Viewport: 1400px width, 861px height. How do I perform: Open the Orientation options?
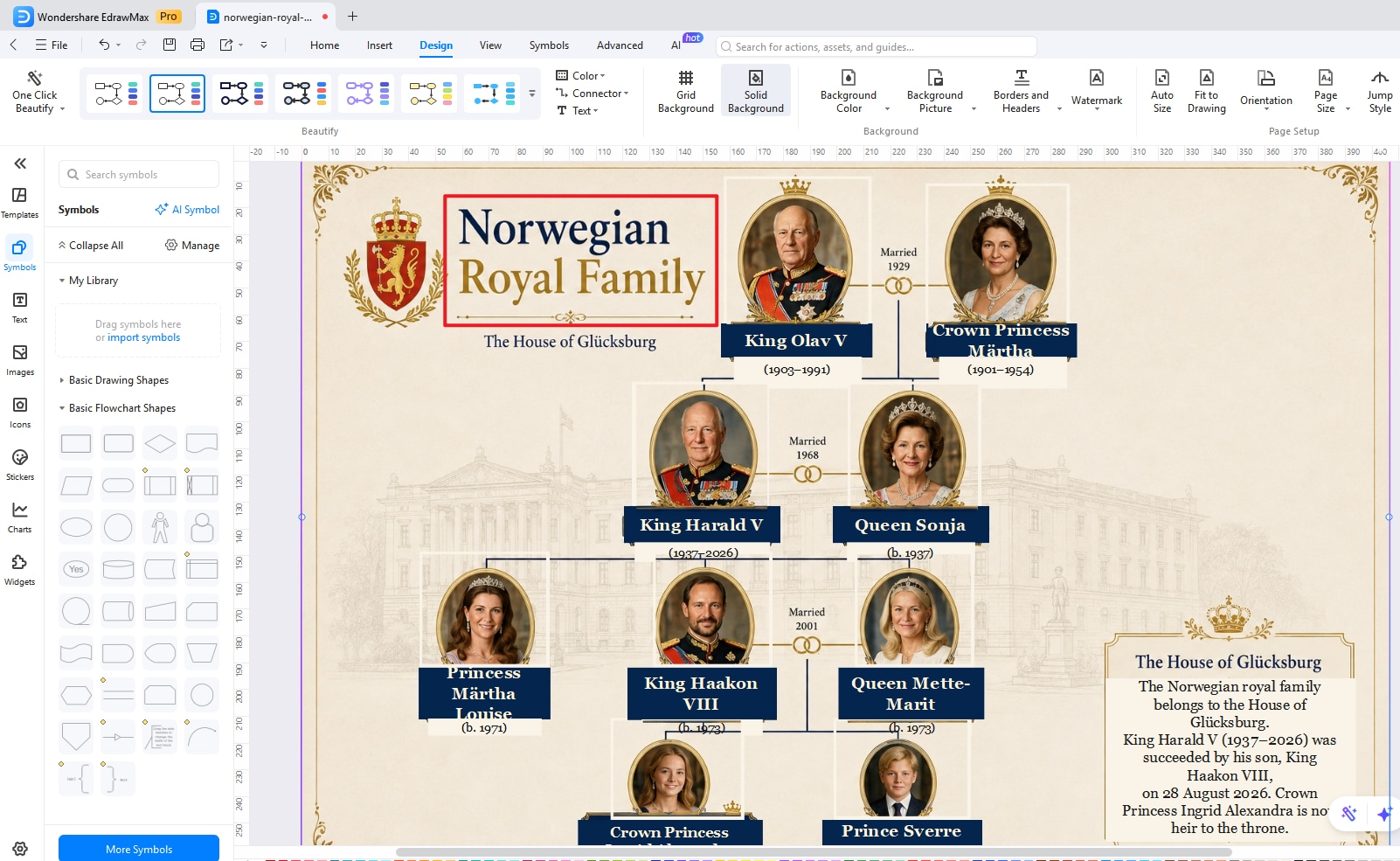1266,89
